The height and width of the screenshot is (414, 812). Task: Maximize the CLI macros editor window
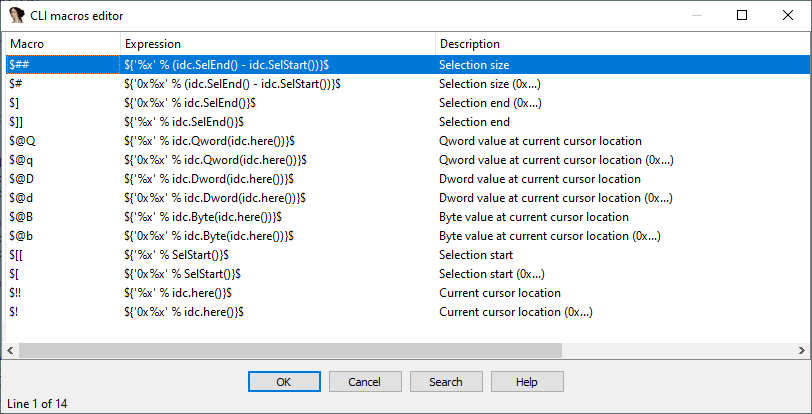click(x=742, y=16)
